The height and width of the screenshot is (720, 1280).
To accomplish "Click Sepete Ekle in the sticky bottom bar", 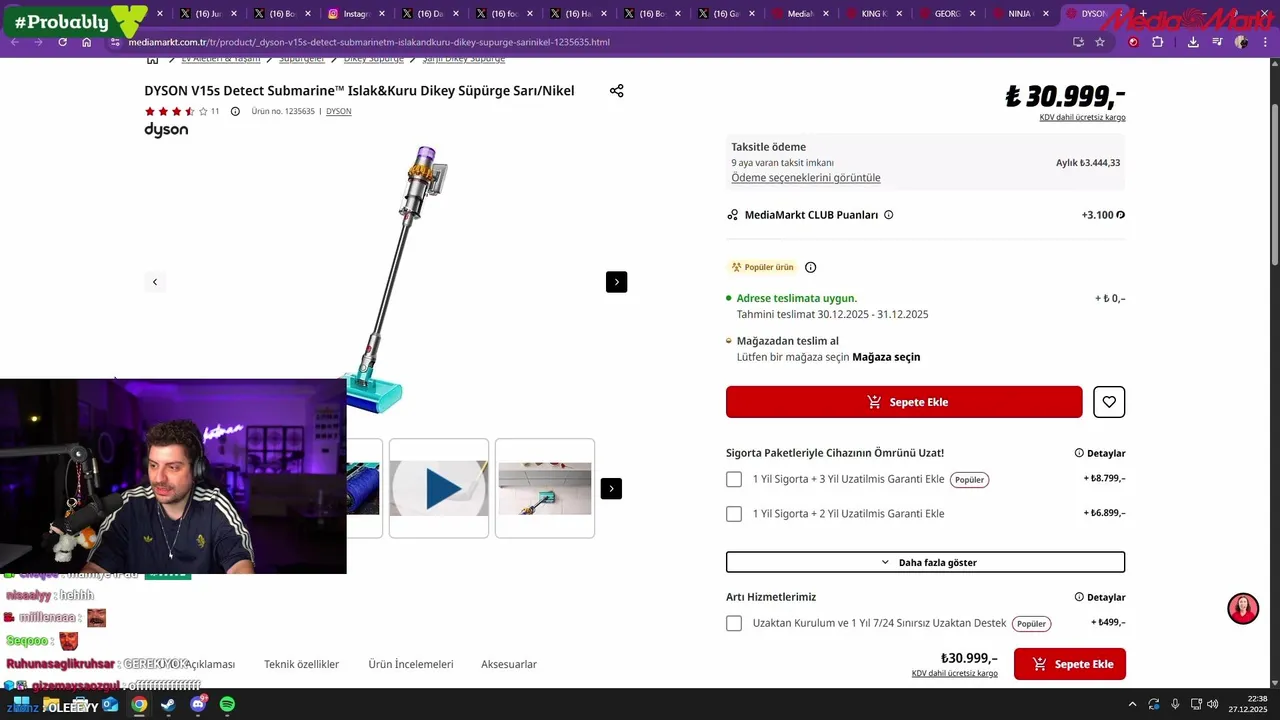I will pos(1069,664).
